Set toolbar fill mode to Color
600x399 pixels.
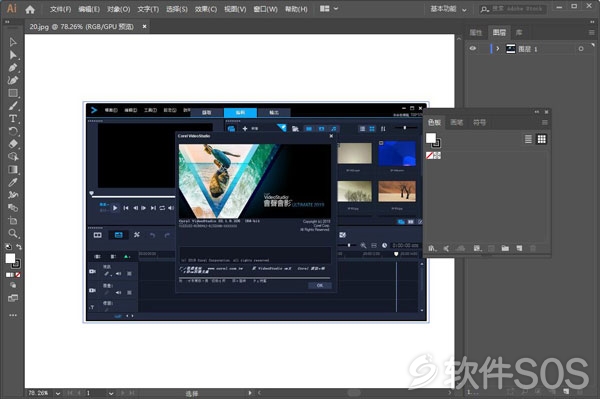pyautogui.click(x=7, y=275)
